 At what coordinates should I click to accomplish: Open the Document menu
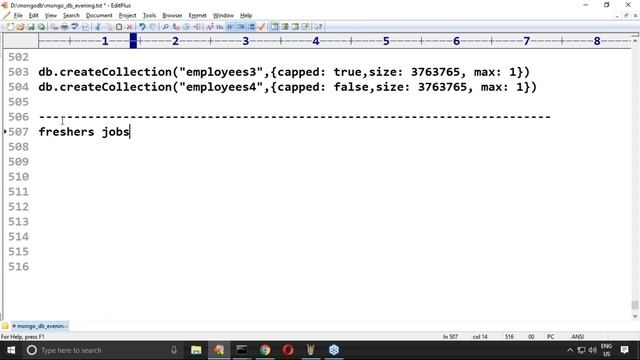click(x=99, y=16)
